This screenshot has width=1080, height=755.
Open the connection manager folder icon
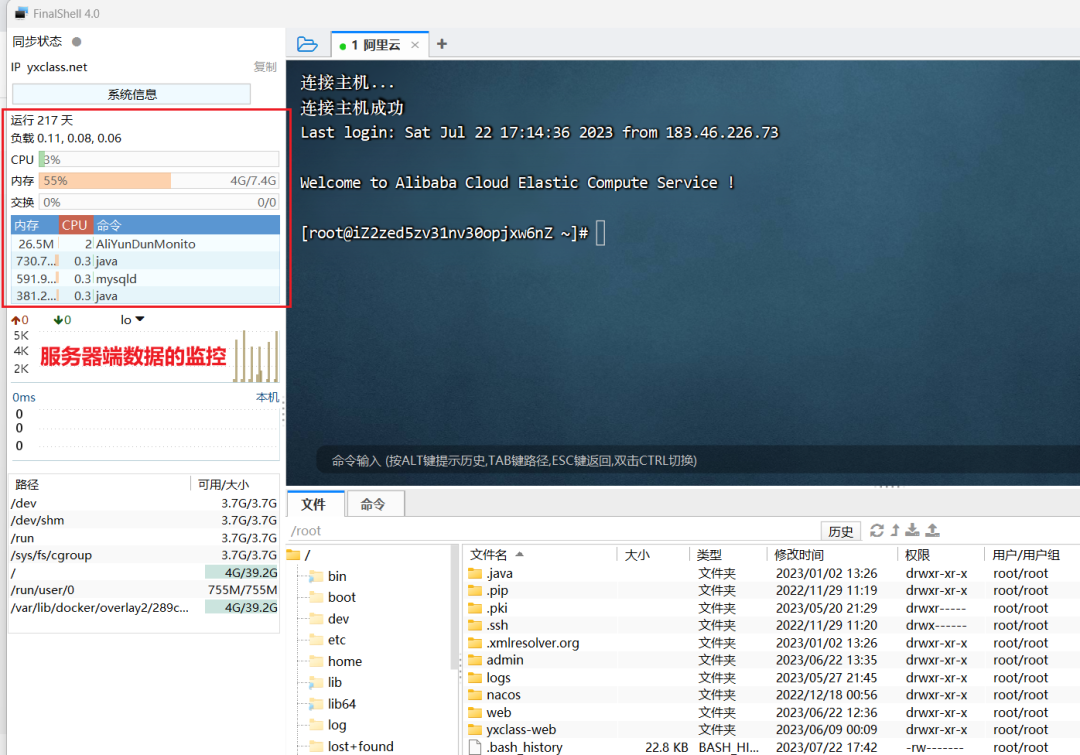click(x=306, y=43)
